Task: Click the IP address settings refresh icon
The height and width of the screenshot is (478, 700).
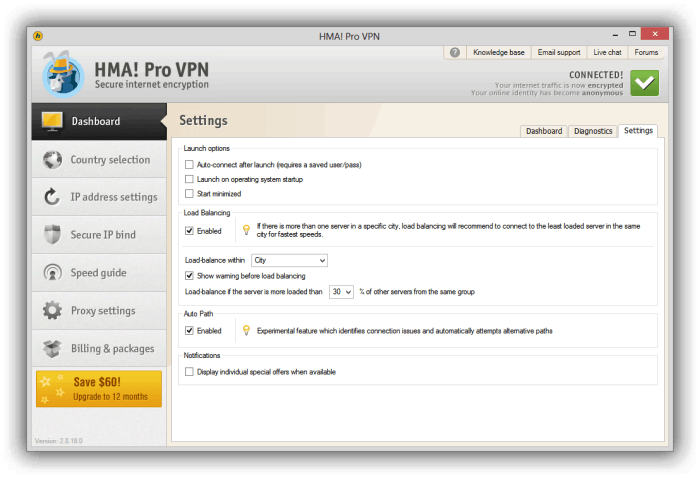Action: 52,197
